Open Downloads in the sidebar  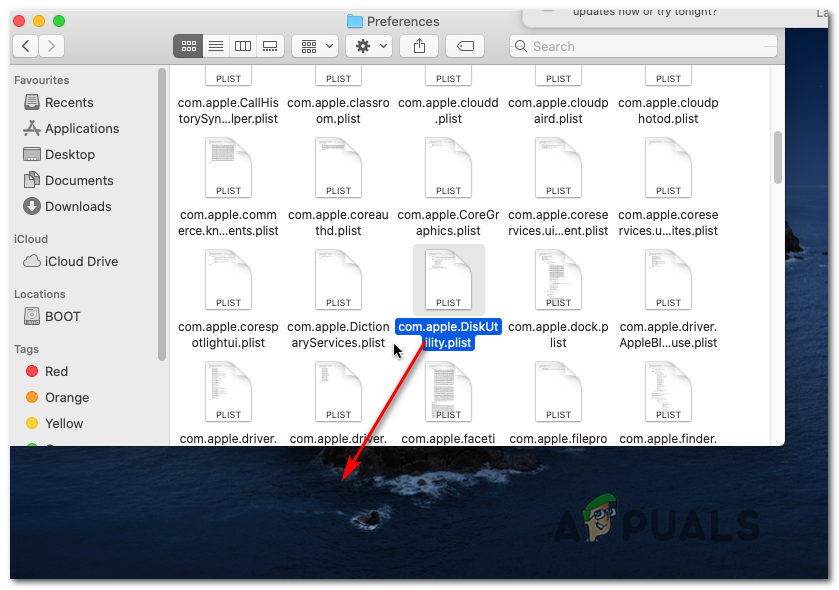[x=67, y=206]
